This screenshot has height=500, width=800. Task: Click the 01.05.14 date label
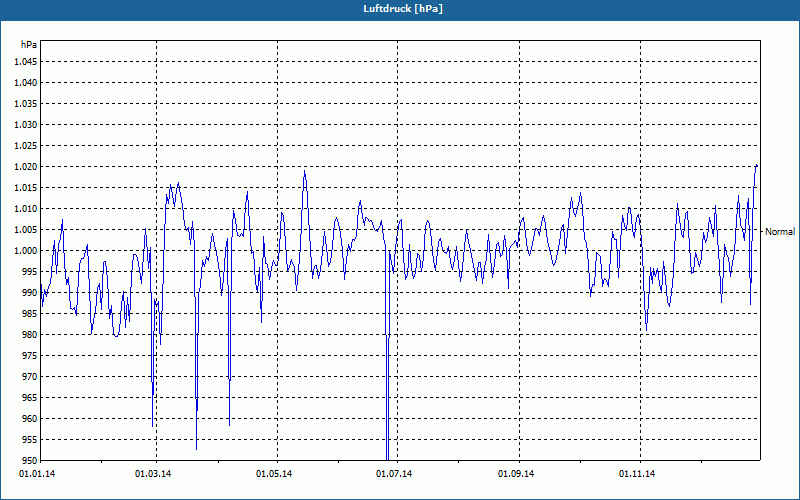coord(274,474)
